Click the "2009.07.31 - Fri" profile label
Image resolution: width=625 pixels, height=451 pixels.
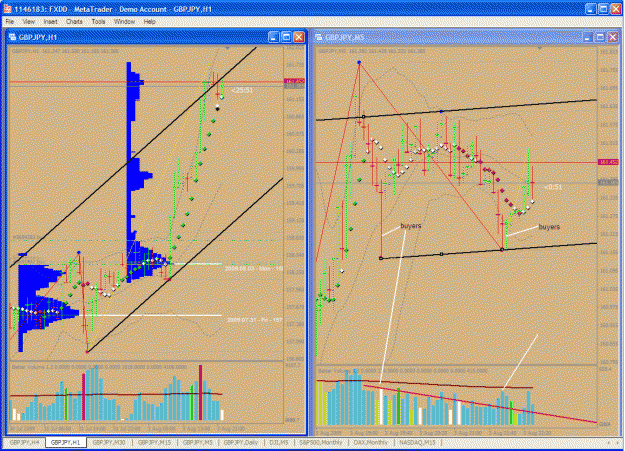[255, 320]
